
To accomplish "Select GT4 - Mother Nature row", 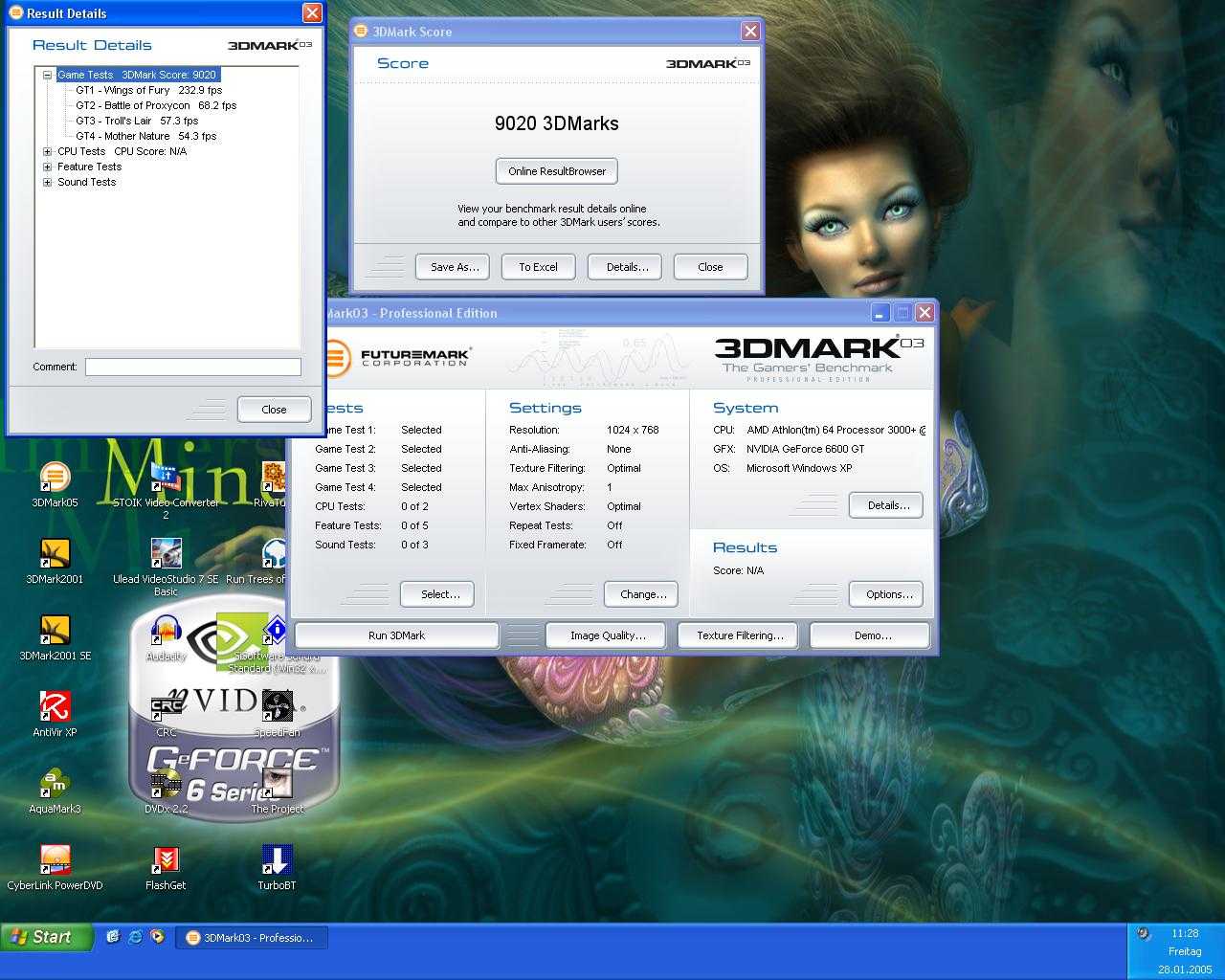I will tap(146, 136).
